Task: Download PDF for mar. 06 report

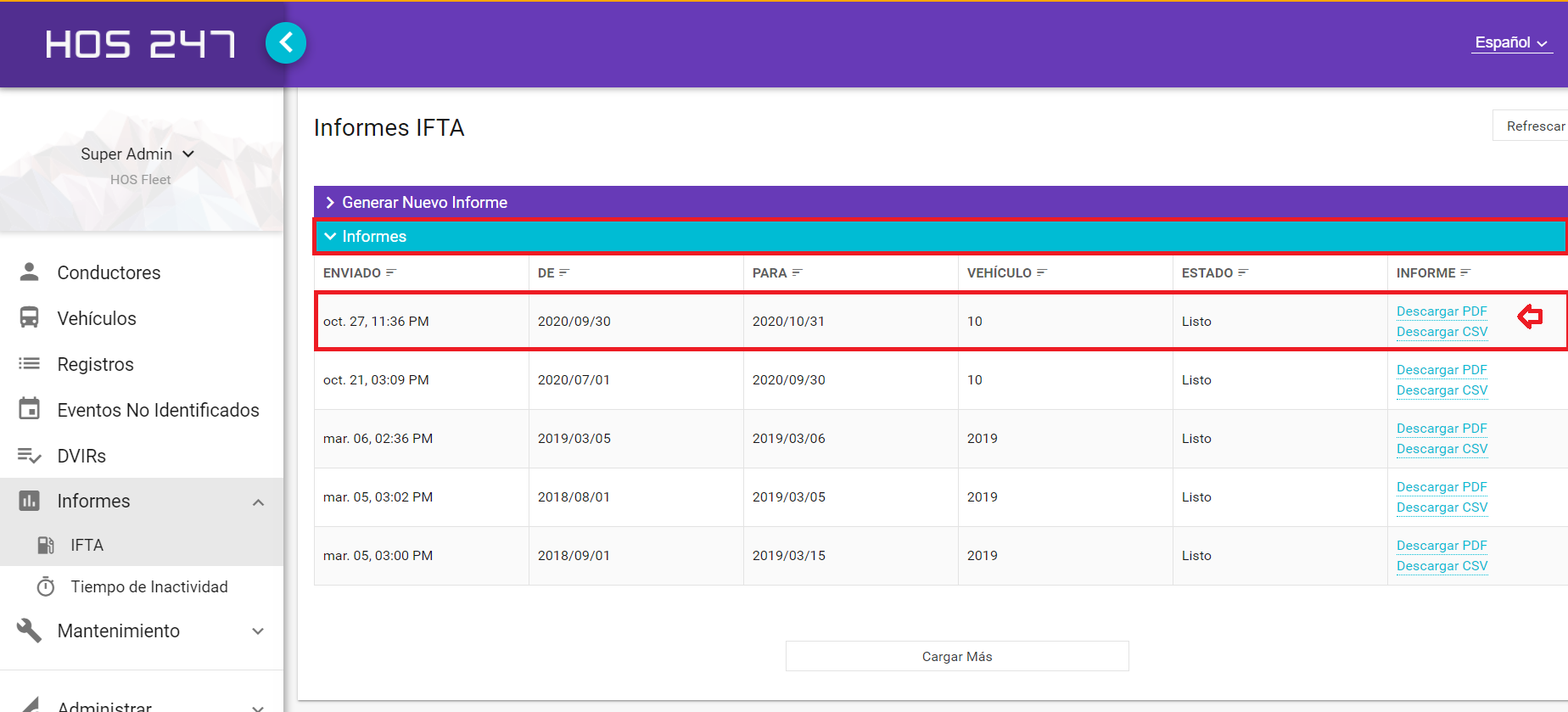Action: [1442, 429]
